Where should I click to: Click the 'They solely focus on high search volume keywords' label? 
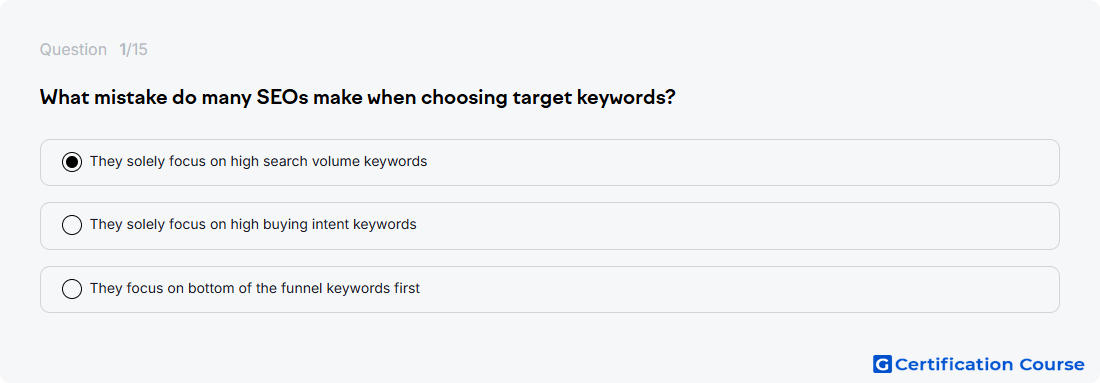(258, 161)
